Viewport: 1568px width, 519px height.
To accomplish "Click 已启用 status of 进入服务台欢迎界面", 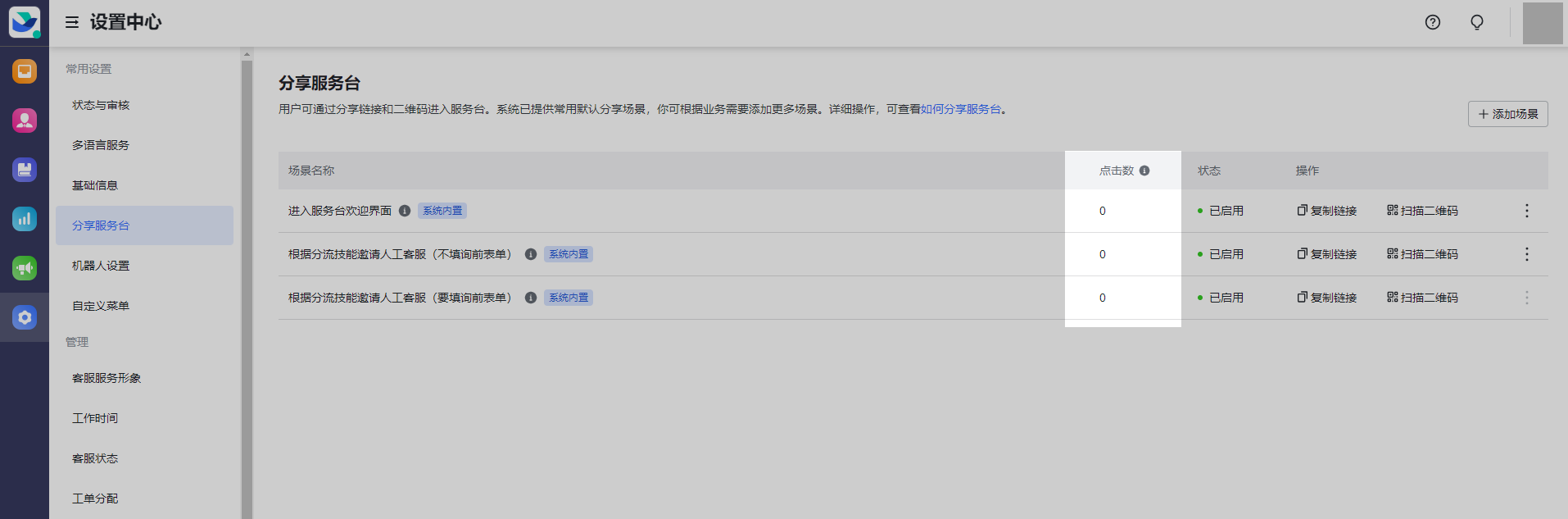I will click(x=1221, y=211).
